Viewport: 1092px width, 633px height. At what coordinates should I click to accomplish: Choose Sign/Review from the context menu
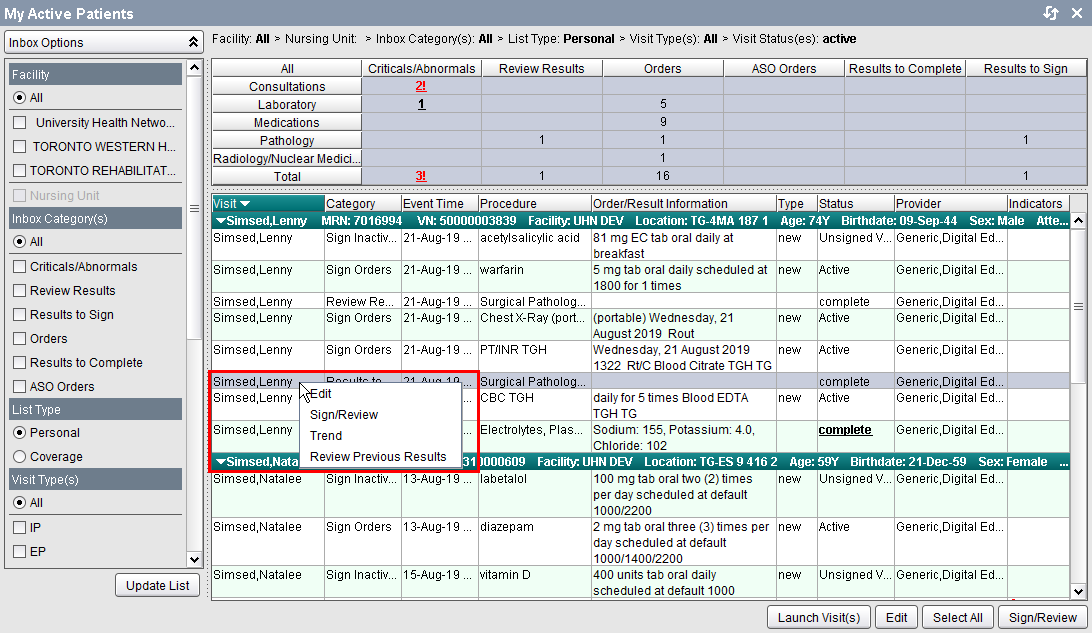pos(344,415)
